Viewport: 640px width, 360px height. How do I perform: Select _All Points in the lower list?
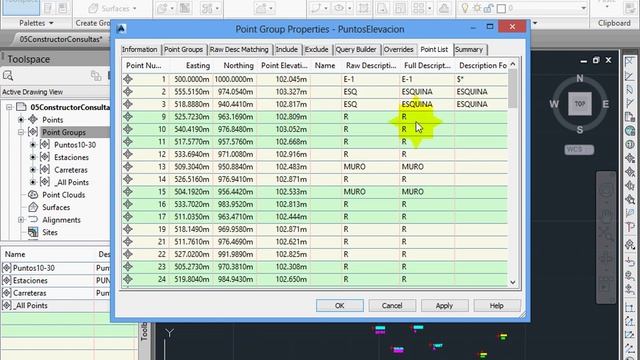(x=30, y=306)
